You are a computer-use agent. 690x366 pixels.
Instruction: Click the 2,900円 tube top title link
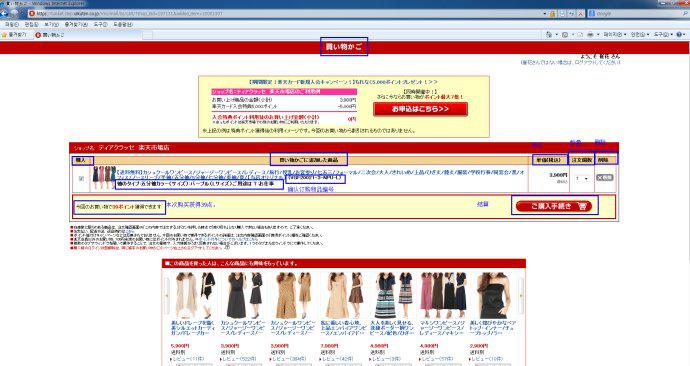point(493,328)
